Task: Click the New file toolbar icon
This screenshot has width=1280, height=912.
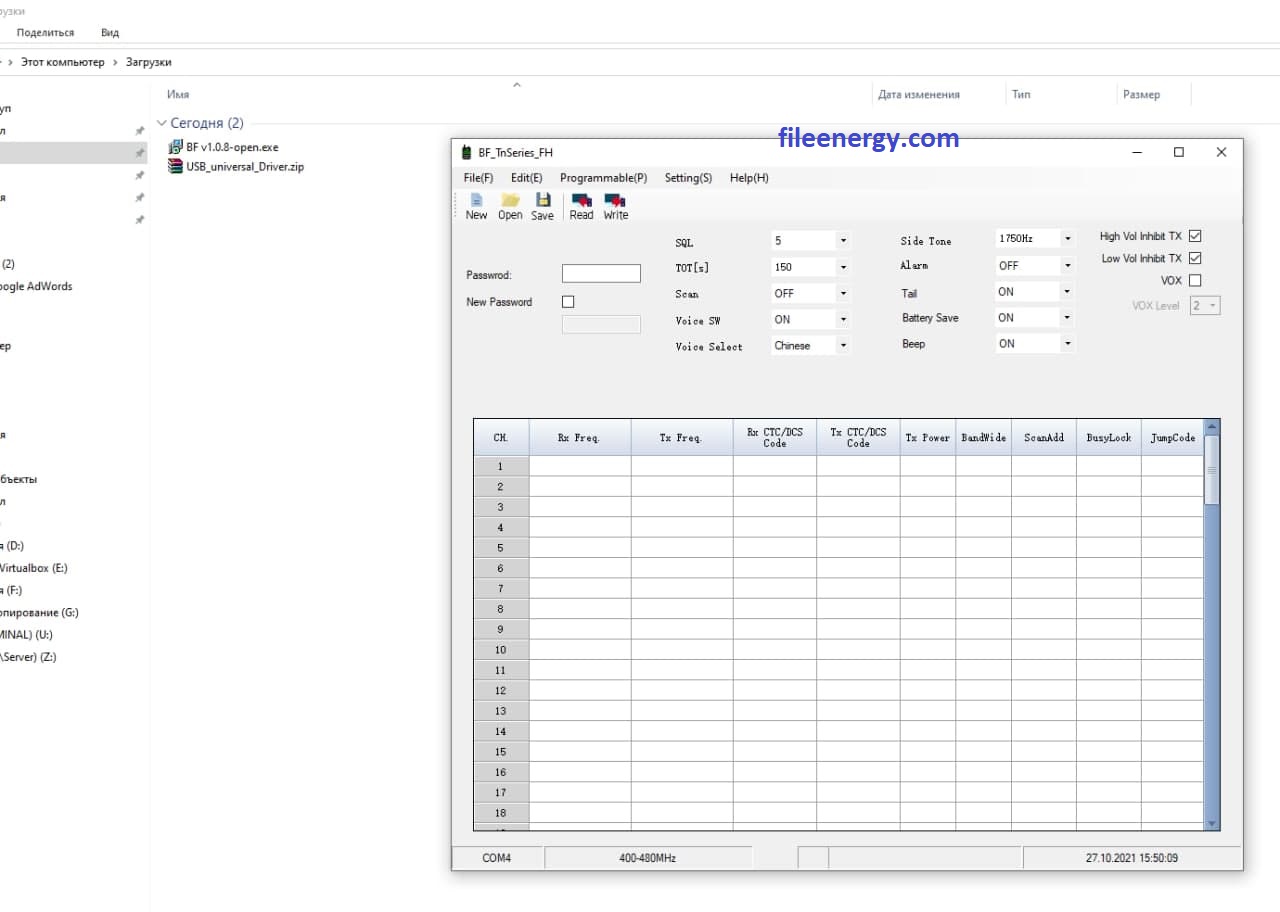Action: tap(477, 206)
